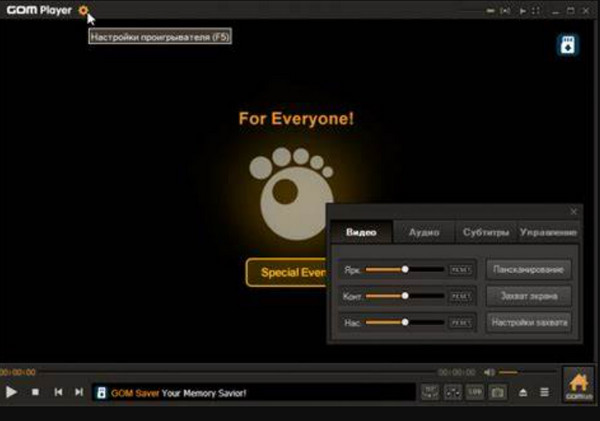Click the Пансканирование button
The height and width of the screenshot is (421, 600).
click(x=528, y=269)
